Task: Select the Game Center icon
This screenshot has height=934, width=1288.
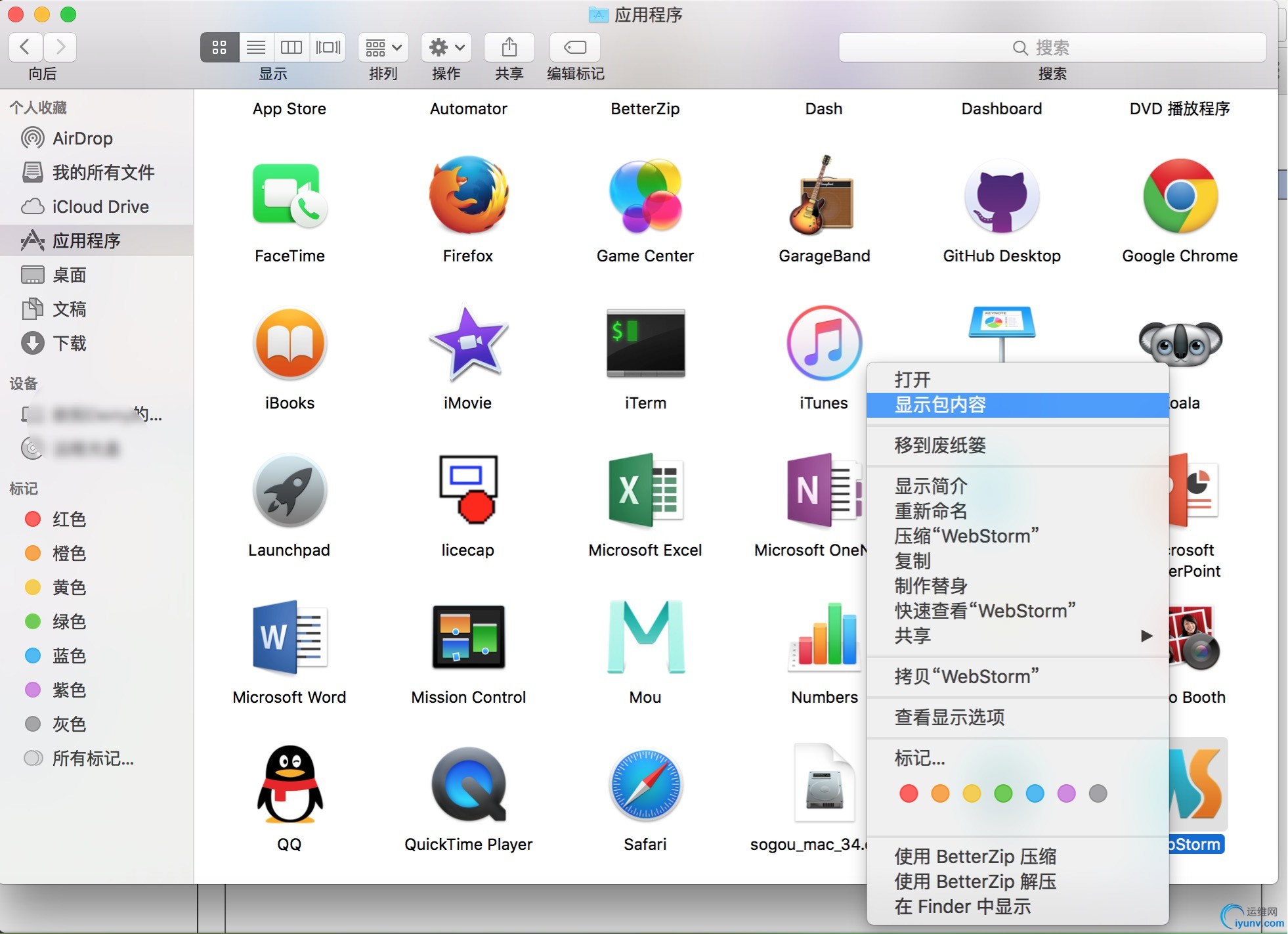Action: (x=646, y=196)
